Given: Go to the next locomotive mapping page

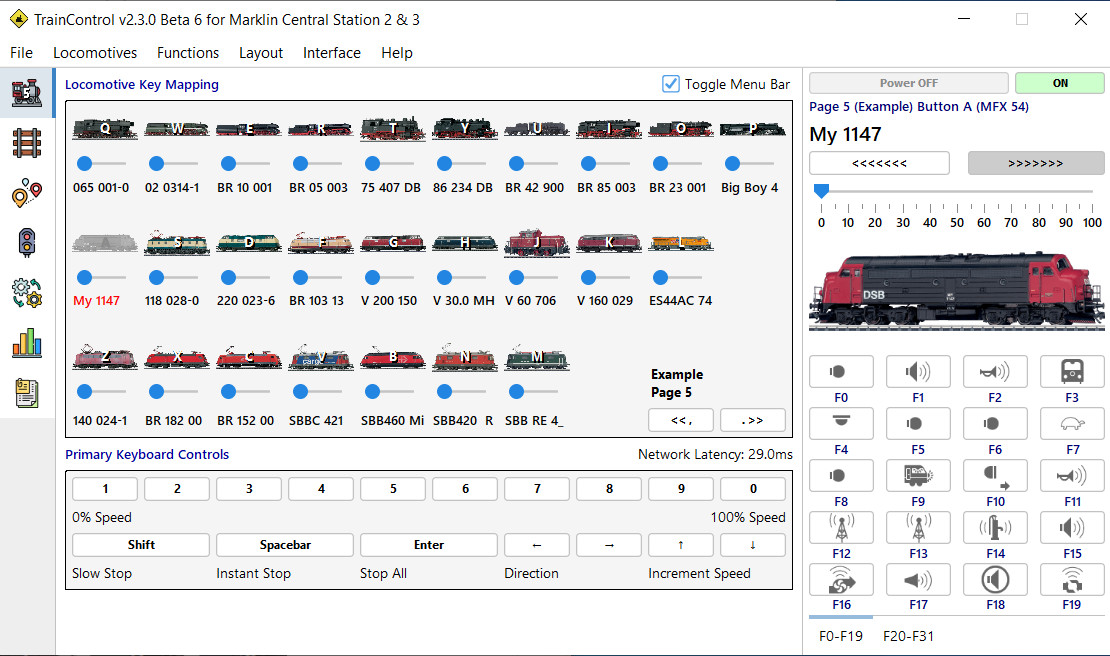Looking at the screenshot, I should click(752, 420).
